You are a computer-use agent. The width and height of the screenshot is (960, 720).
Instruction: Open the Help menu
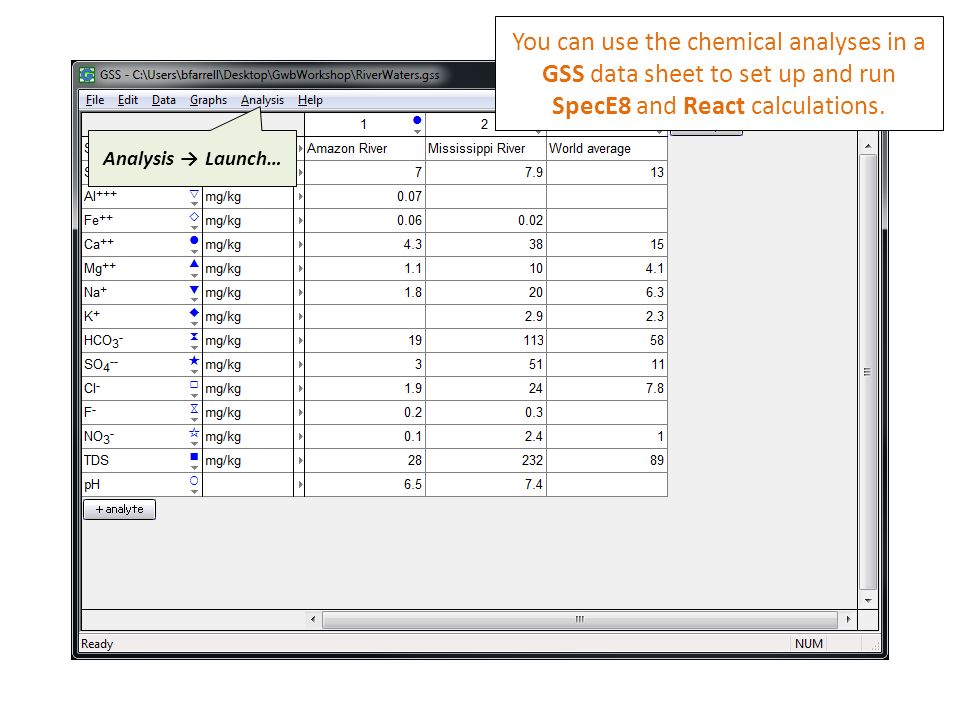[310, 100]
